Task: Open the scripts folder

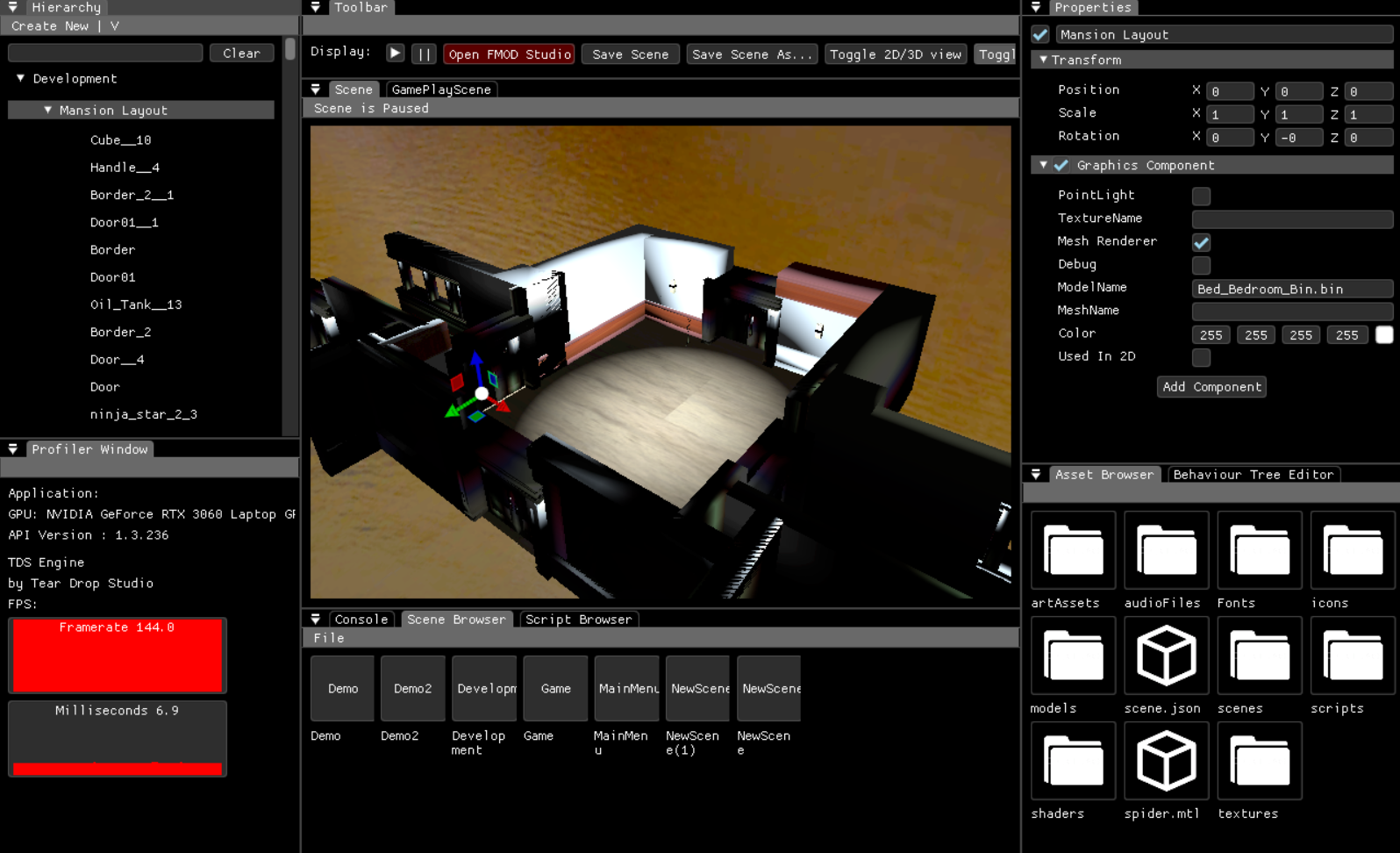Action: pyautogui.click(x=1352, y=656)
